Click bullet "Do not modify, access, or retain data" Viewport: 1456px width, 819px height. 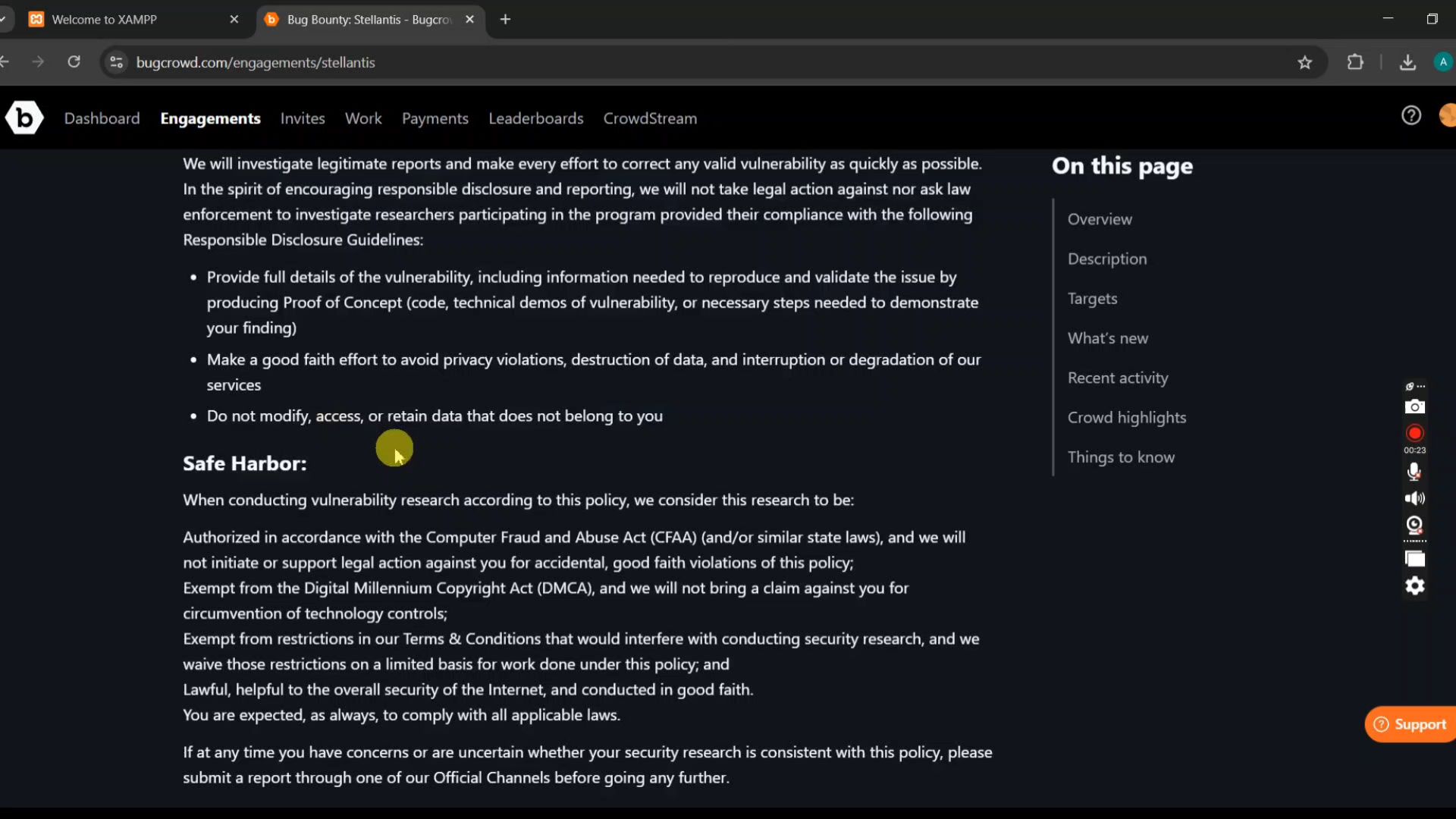(435, 416)
